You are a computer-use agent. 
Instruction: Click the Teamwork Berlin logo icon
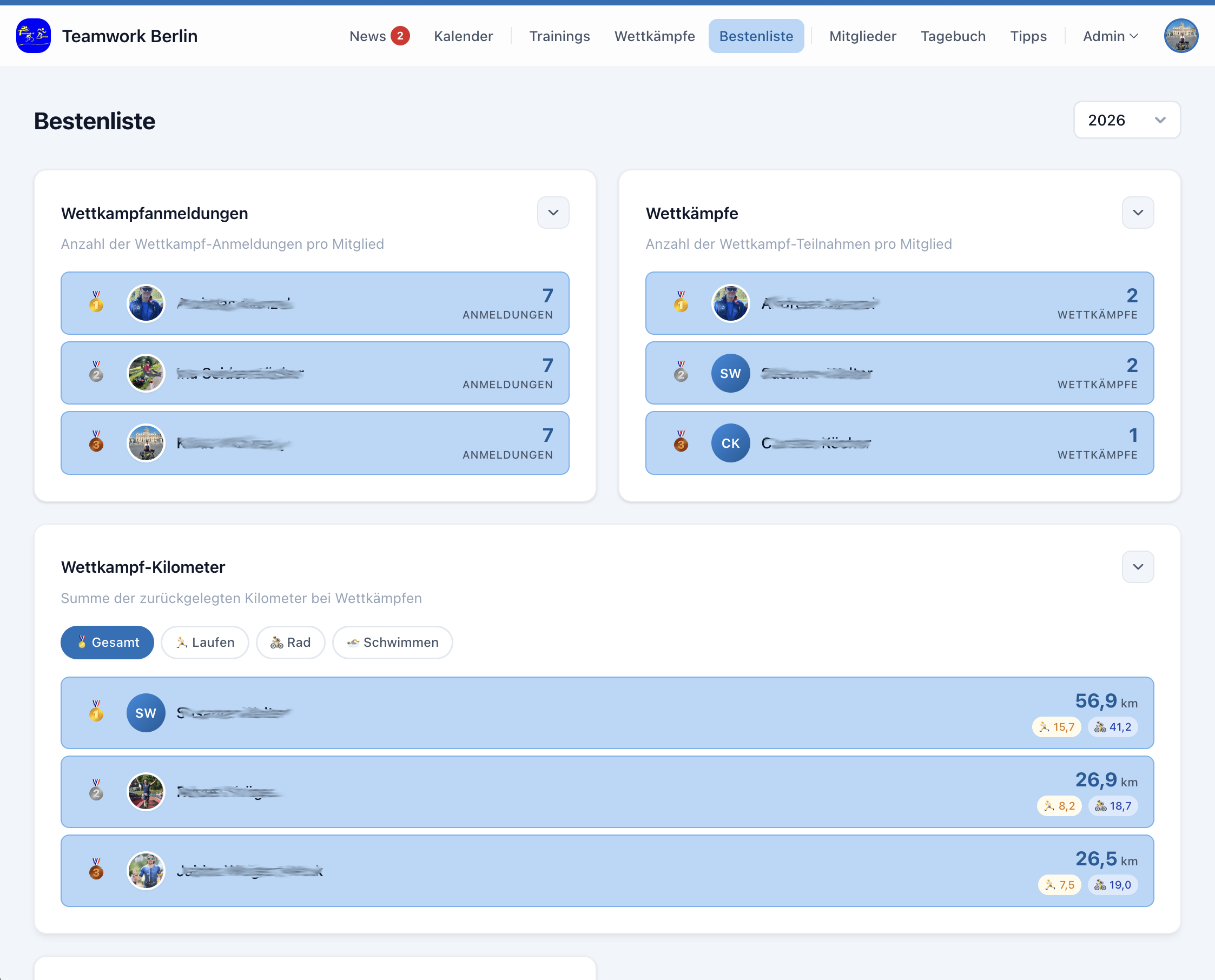pyautogui.click(x=34, y=36)
